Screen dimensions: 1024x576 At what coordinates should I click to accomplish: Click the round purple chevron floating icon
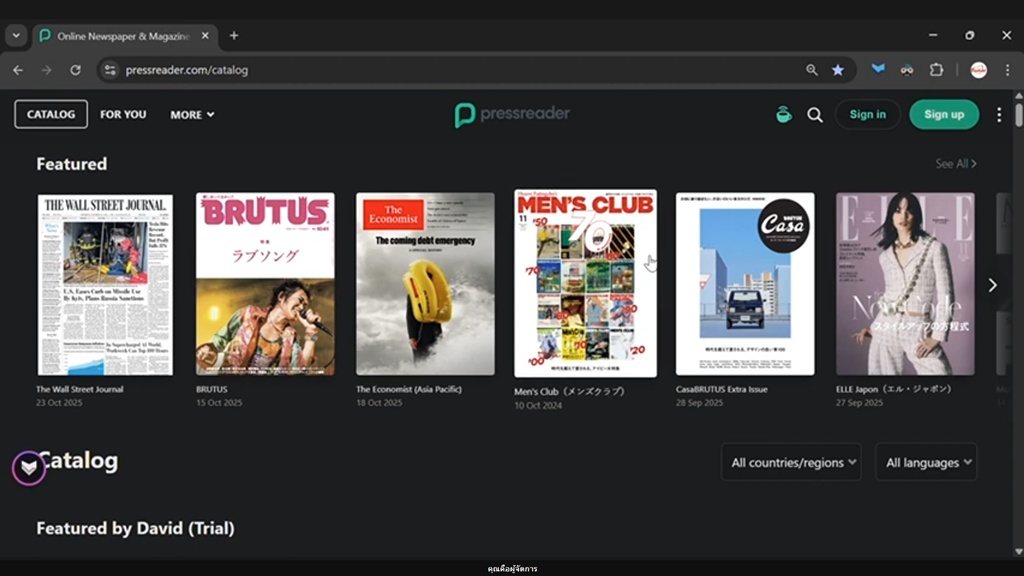pyautogui.click(x=29, y=467)
